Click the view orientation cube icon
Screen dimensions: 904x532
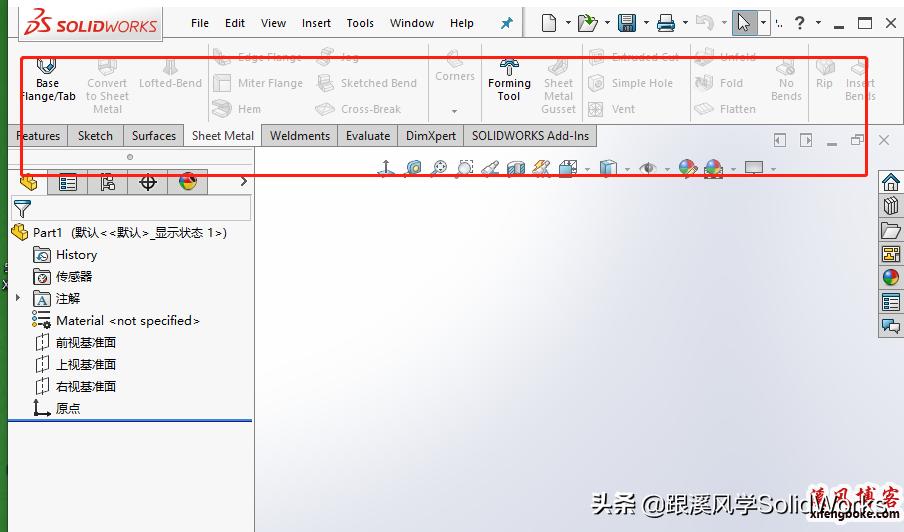pyautogui.click(x=568, y=168)
